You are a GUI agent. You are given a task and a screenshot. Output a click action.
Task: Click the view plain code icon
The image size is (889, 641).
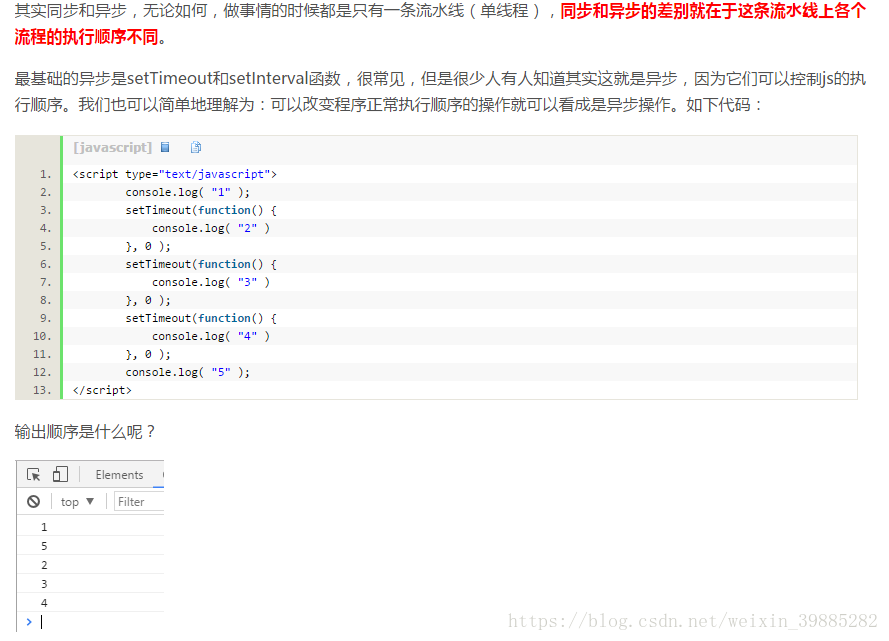(x=165, y=147)
